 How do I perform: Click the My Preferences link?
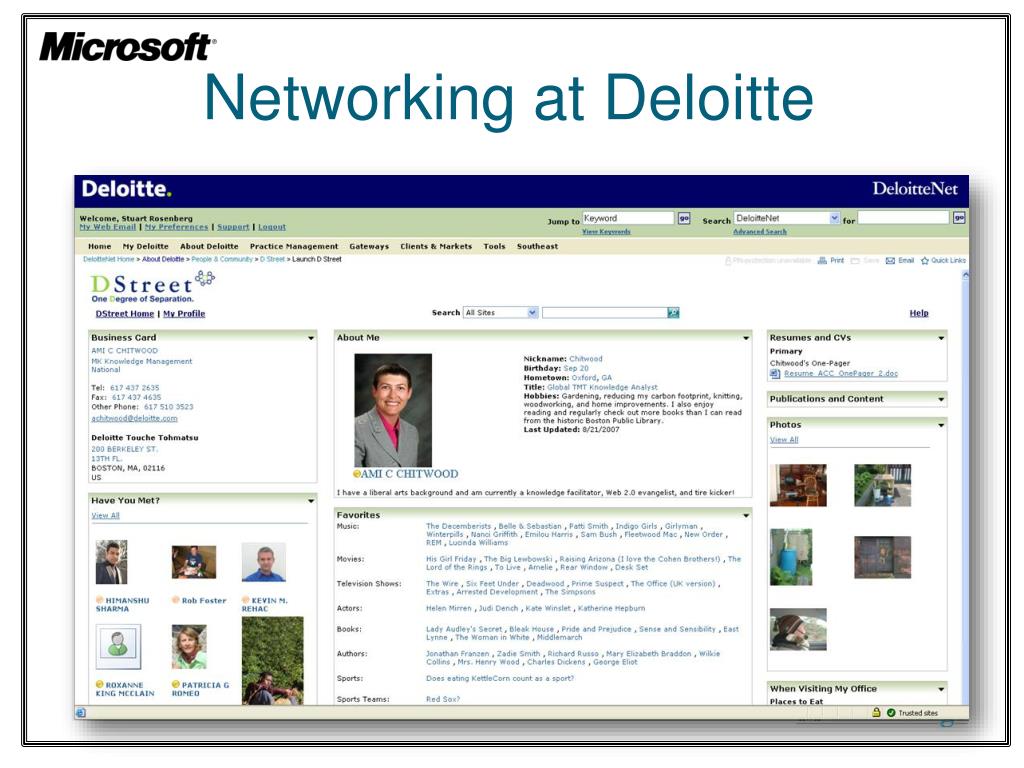176,227
